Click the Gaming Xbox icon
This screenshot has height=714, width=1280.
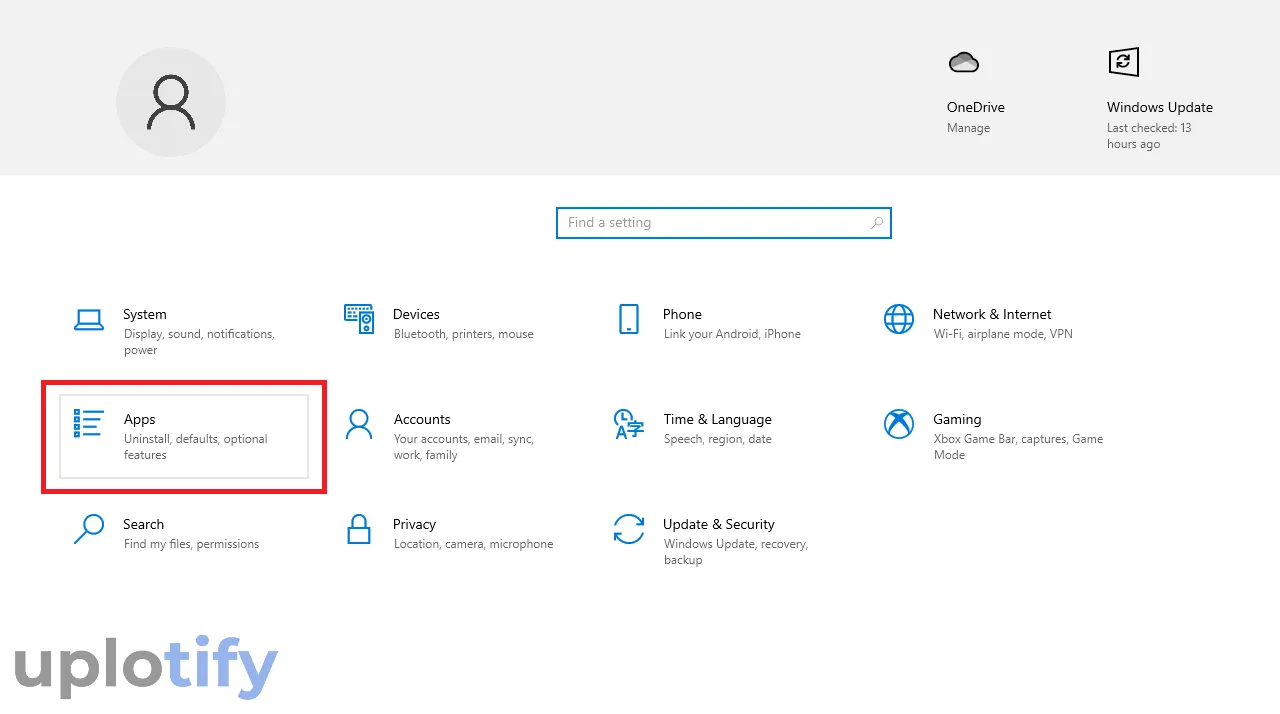pos(899,424)
